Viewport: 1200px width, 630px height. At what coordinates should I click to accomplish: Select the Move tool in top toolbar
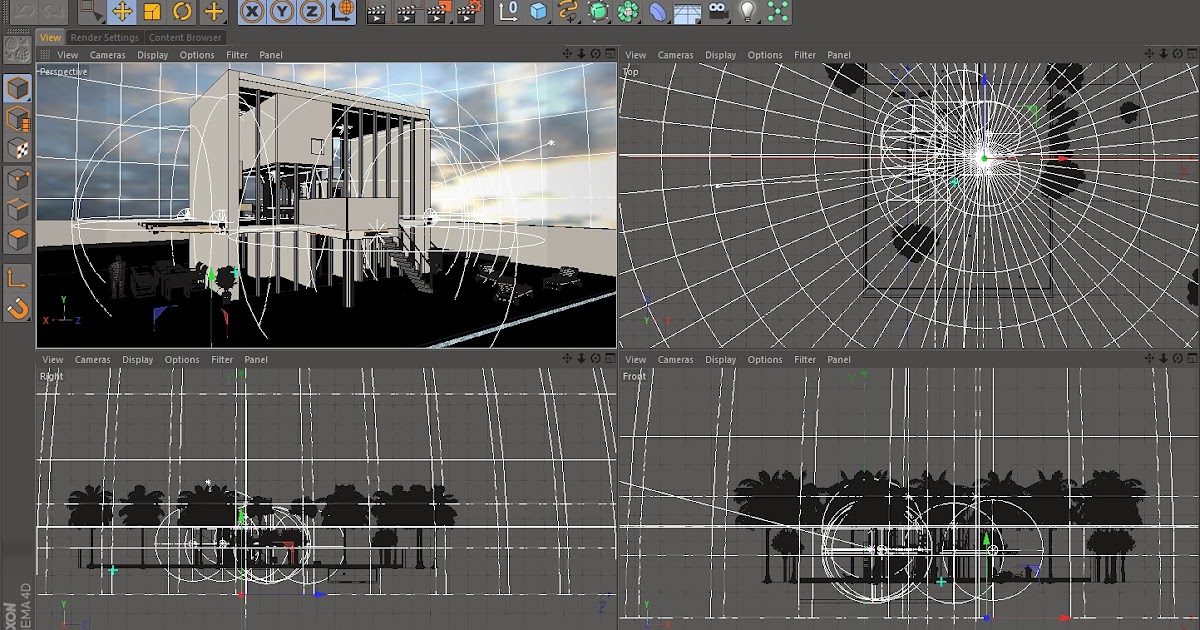[x=122, y=12]
